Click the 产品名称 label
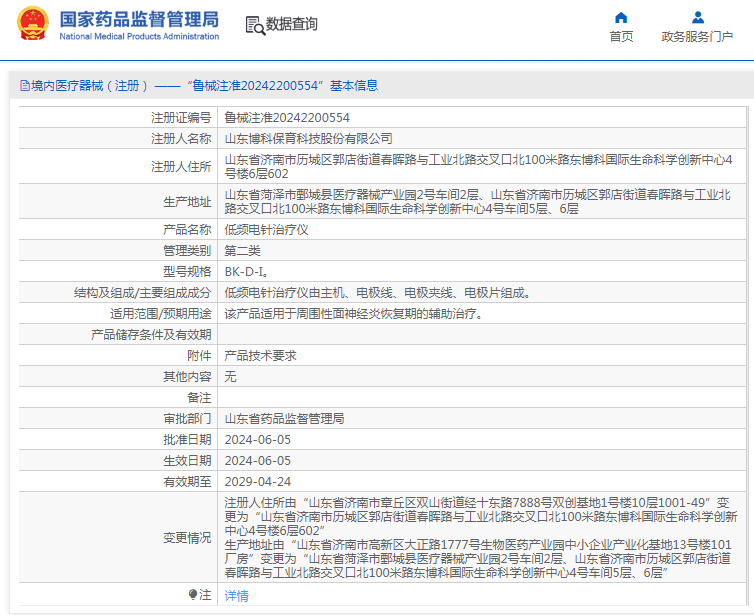The height and width of the screenshot is (615, 754). (187, 230)
